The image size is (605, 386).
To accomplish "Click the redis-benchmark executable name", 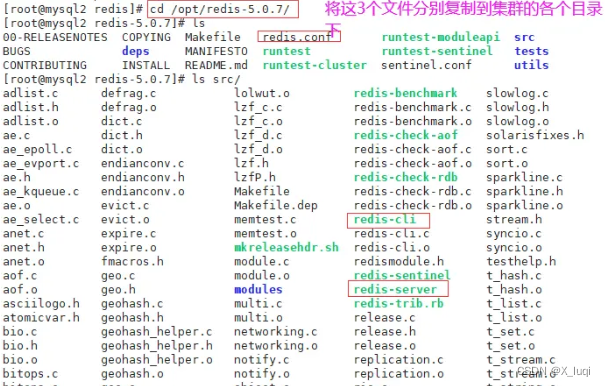I will [x=406, y=93].
